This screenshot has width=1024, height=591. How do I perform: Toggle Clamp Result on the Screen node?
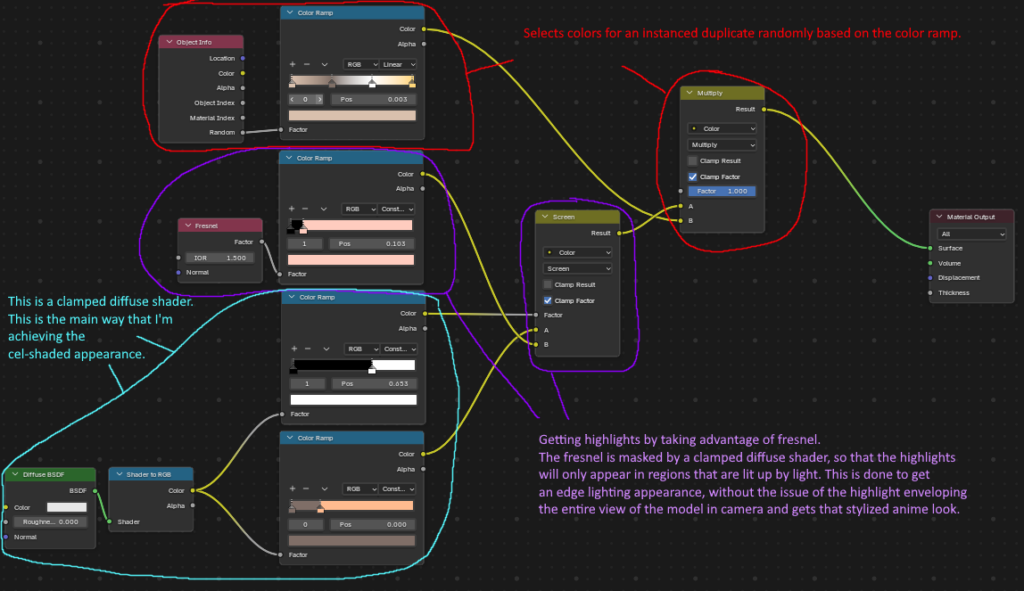(x=548, y=284)
